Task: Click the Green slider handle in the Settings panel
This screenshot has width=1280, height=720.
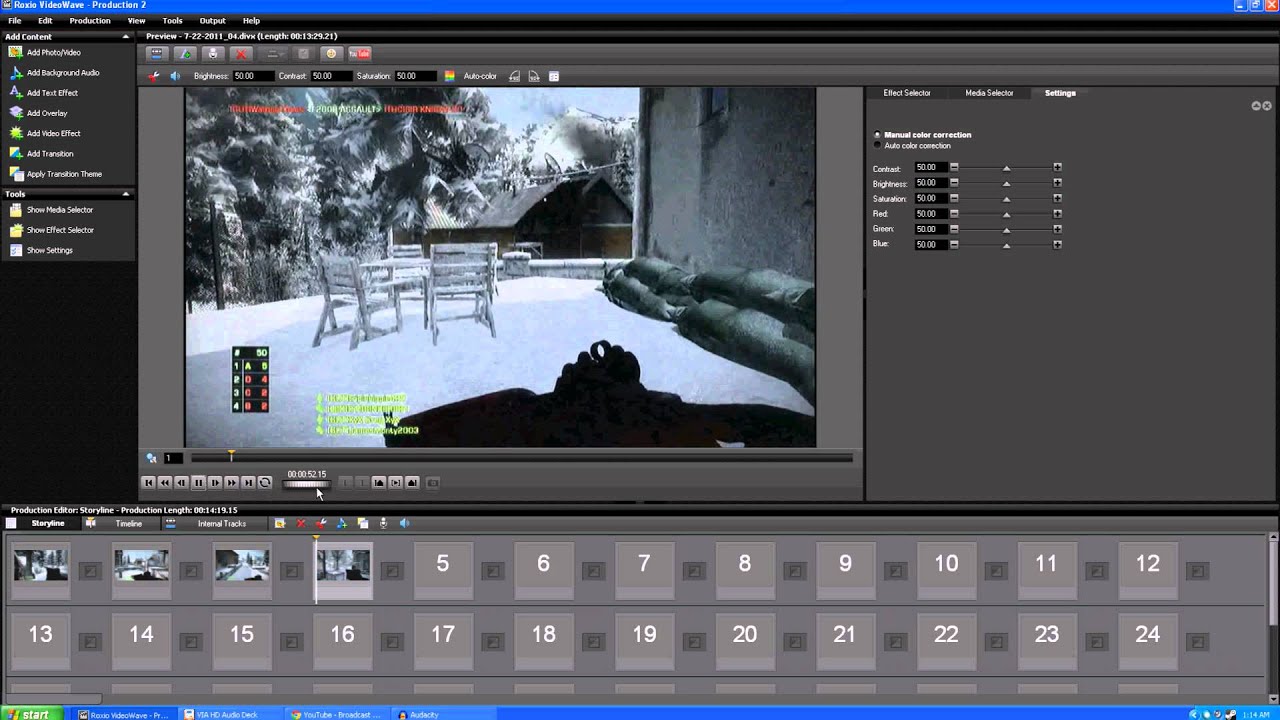Action: pyautogui.click(x=1006, y=230)
